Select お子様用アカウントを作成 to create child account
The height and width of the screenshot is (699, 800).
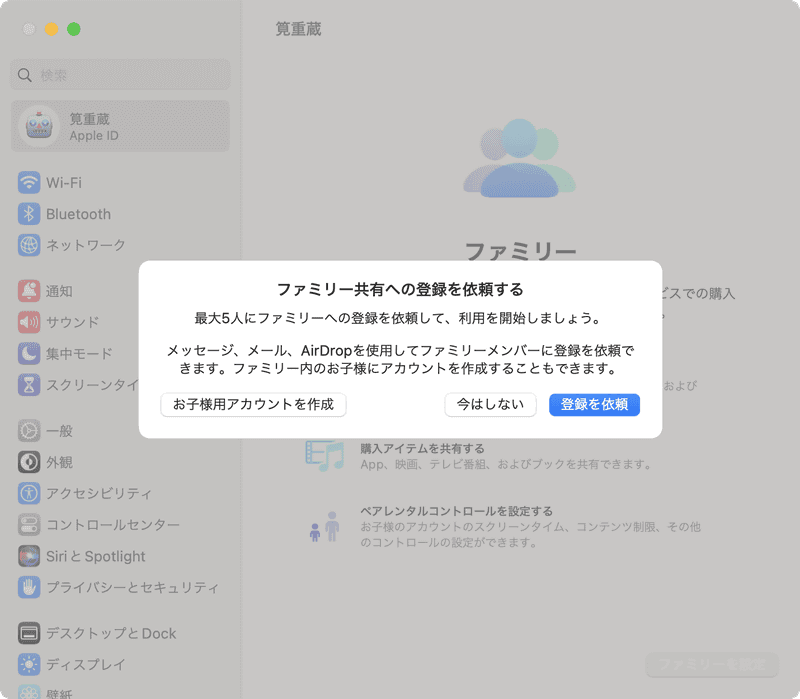coord(253,405)
